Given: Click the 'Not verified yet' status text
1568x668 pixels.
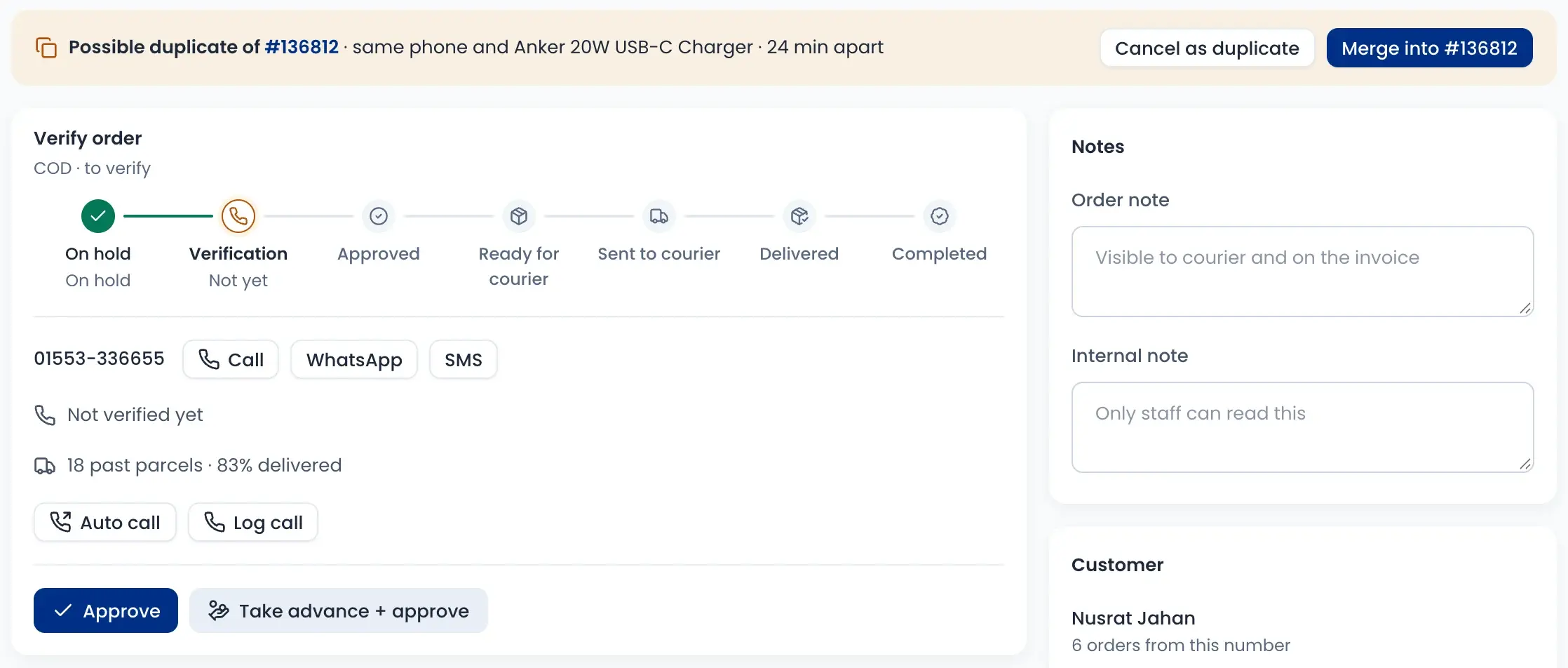Looking at the screenshot, I should [135, 415].
